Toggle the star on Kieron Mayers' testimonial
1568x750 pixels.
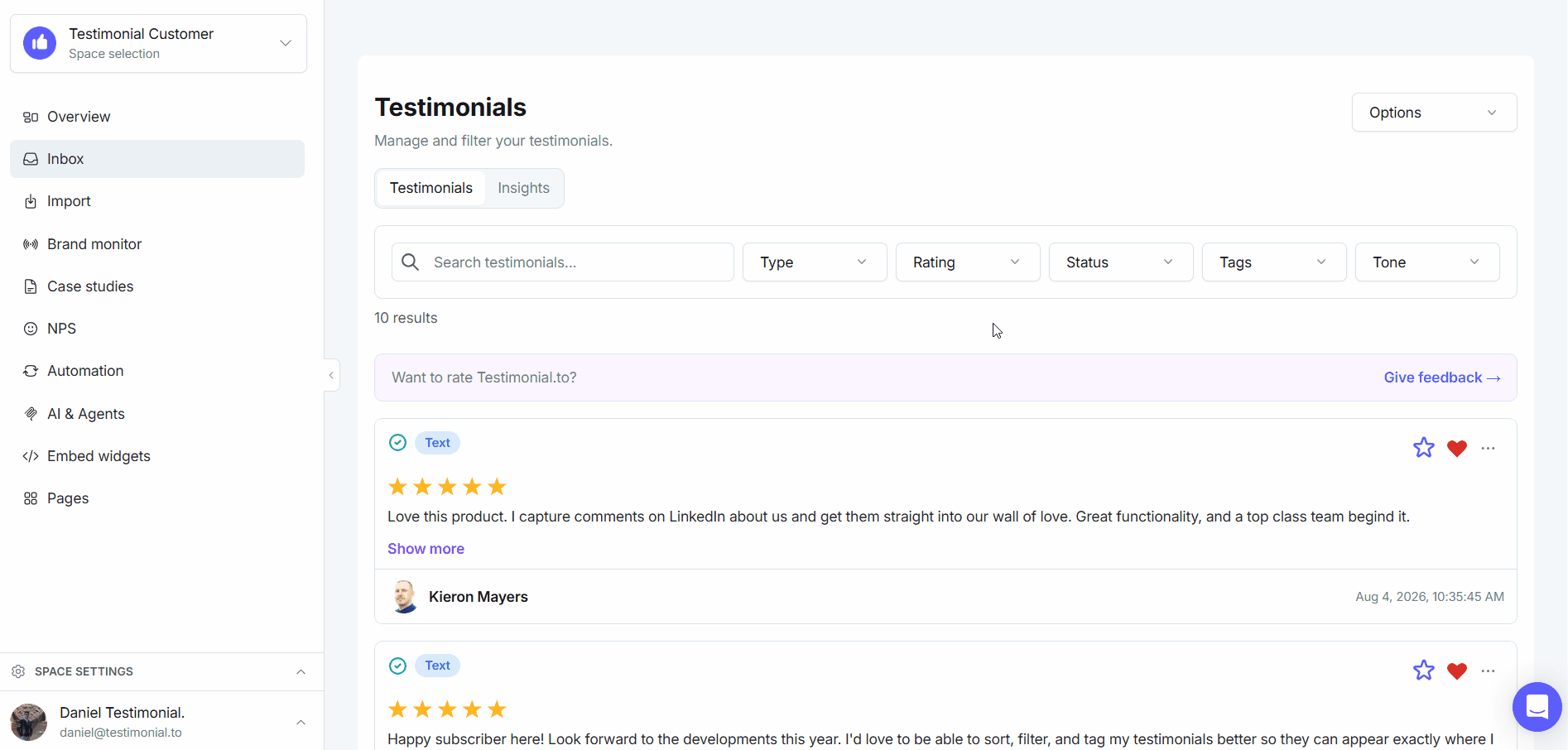click(1424, 448)
